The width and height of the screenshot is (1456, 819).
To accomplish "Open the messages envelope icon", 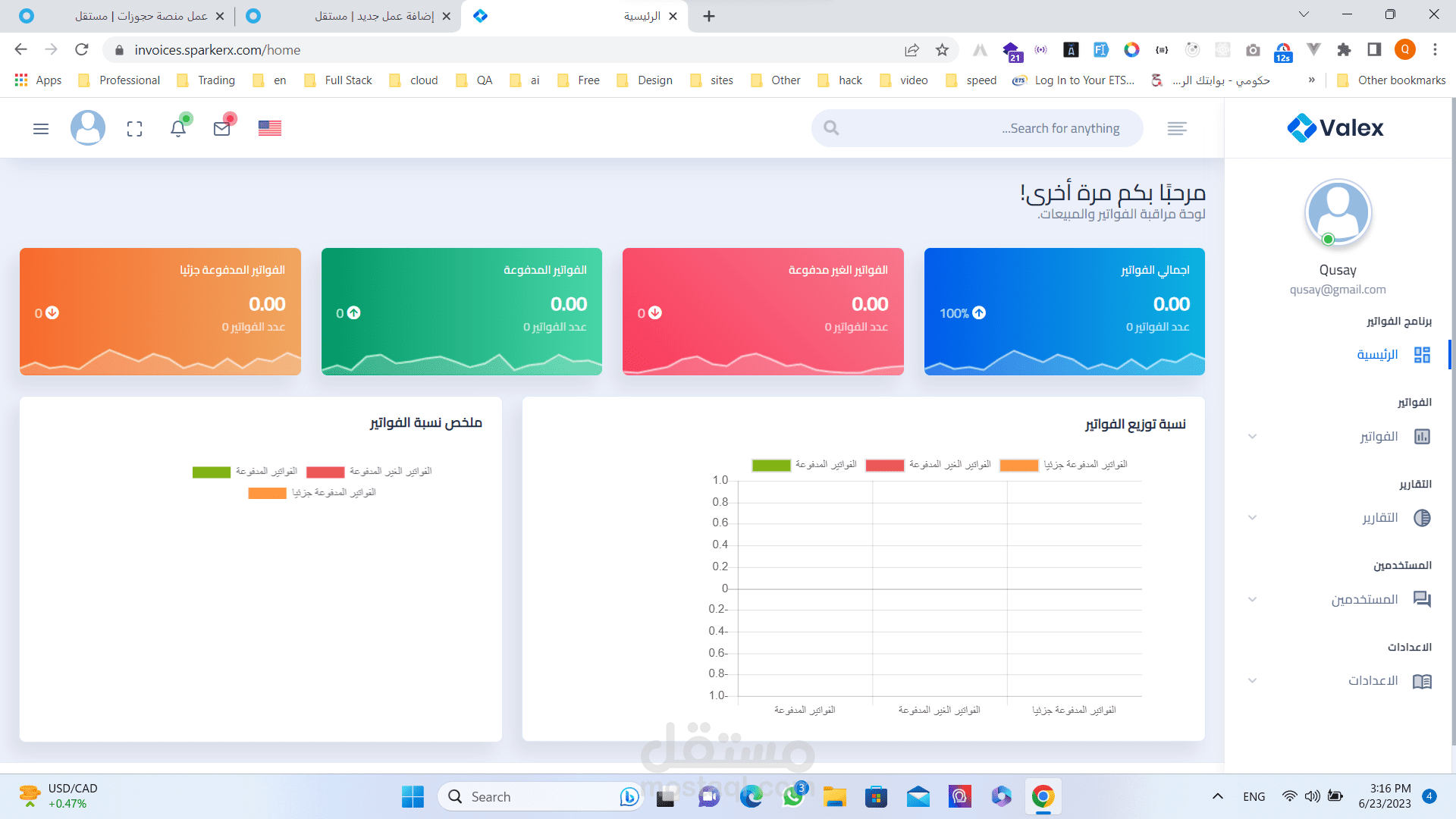I will coord(222,128).
